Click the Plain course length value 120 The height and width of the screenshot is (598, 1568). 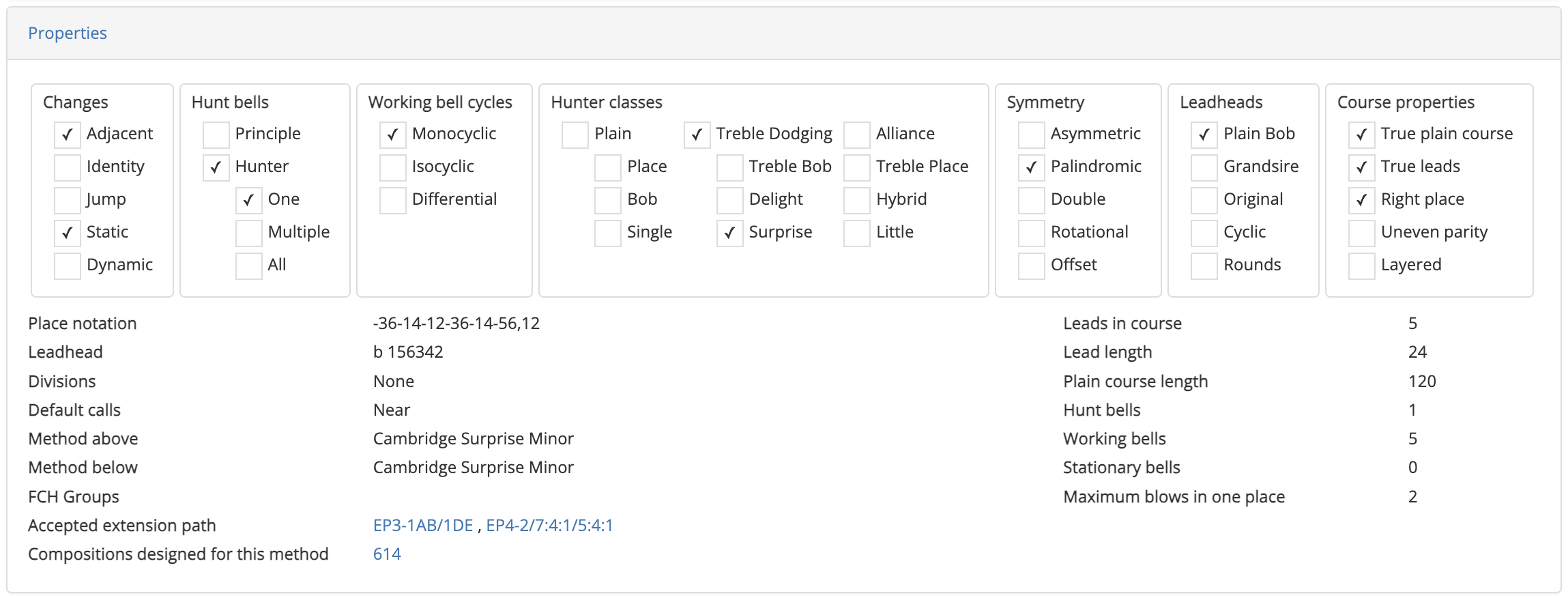(x=1423, y=381)
